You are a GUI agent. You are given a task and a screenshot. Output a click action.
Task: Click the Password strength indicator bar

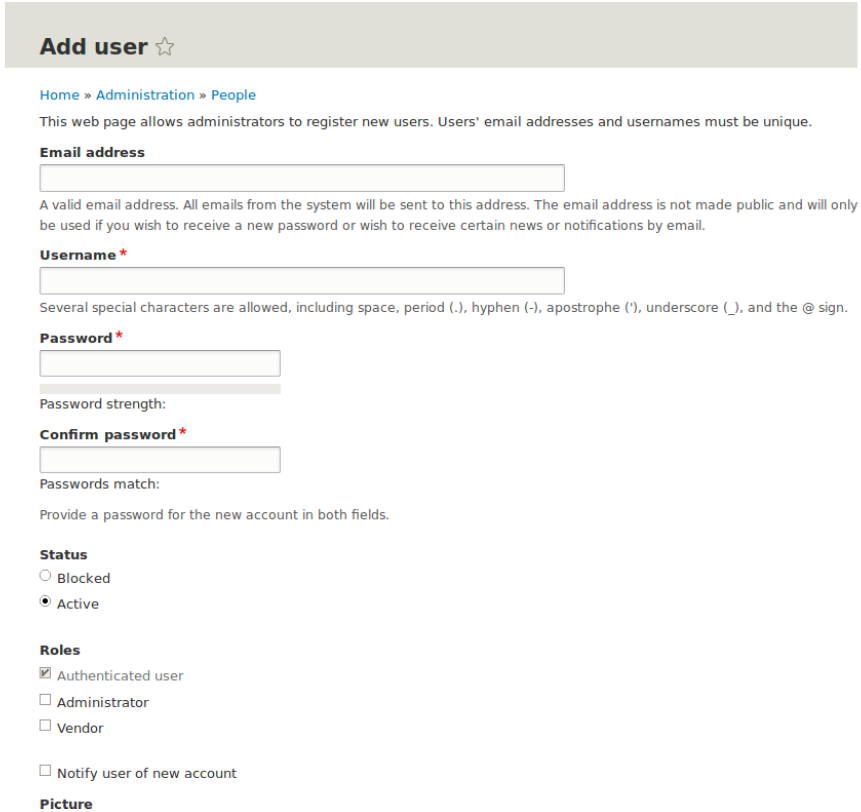[158, 387]
